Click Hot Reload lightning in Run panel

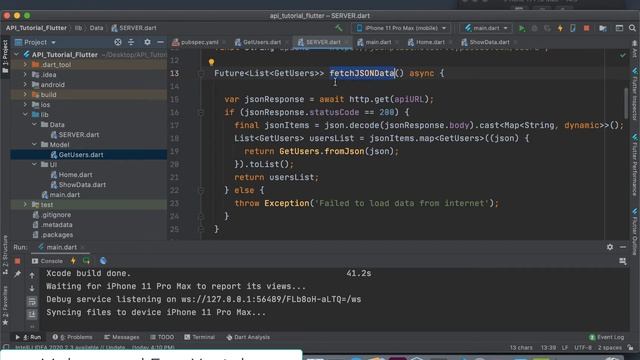point(73,261)
